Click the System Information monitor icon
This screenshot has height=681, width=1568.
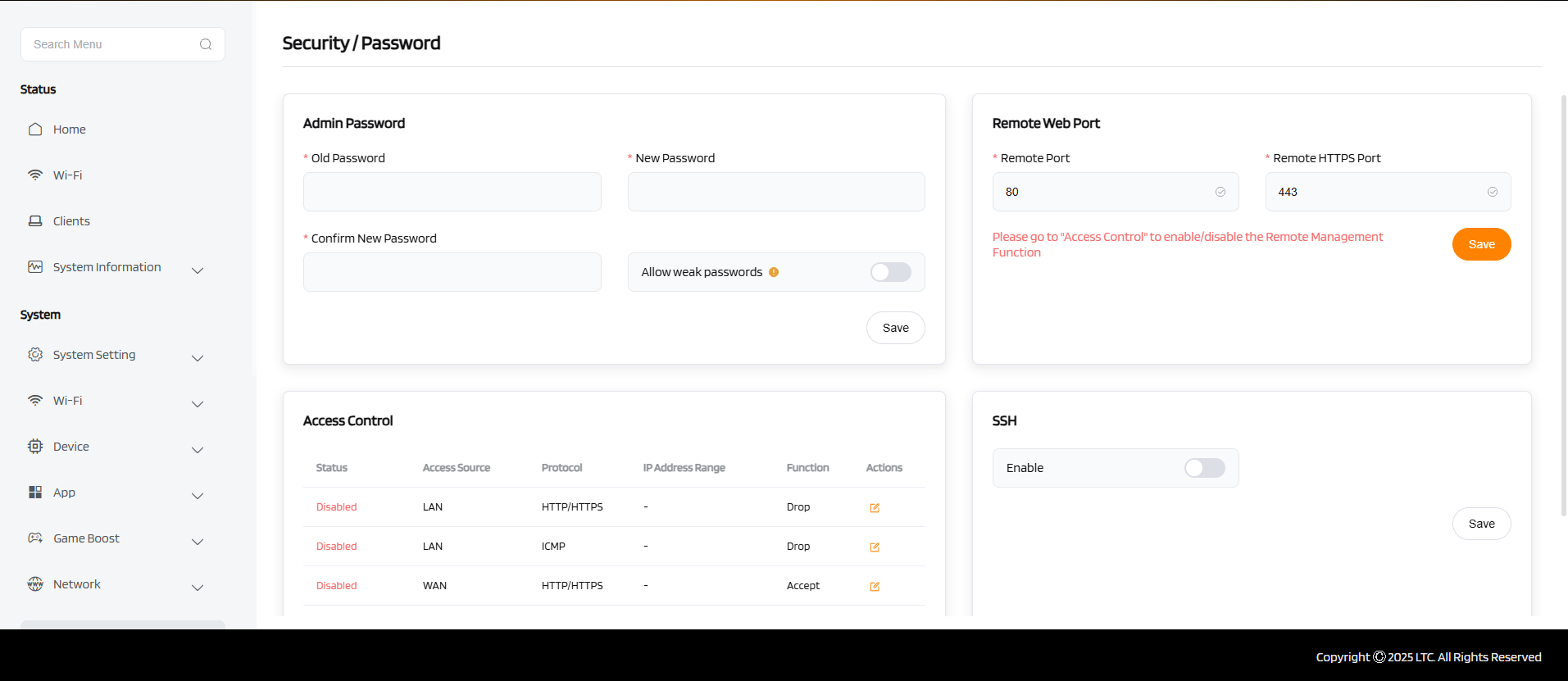tap(35, 267)
